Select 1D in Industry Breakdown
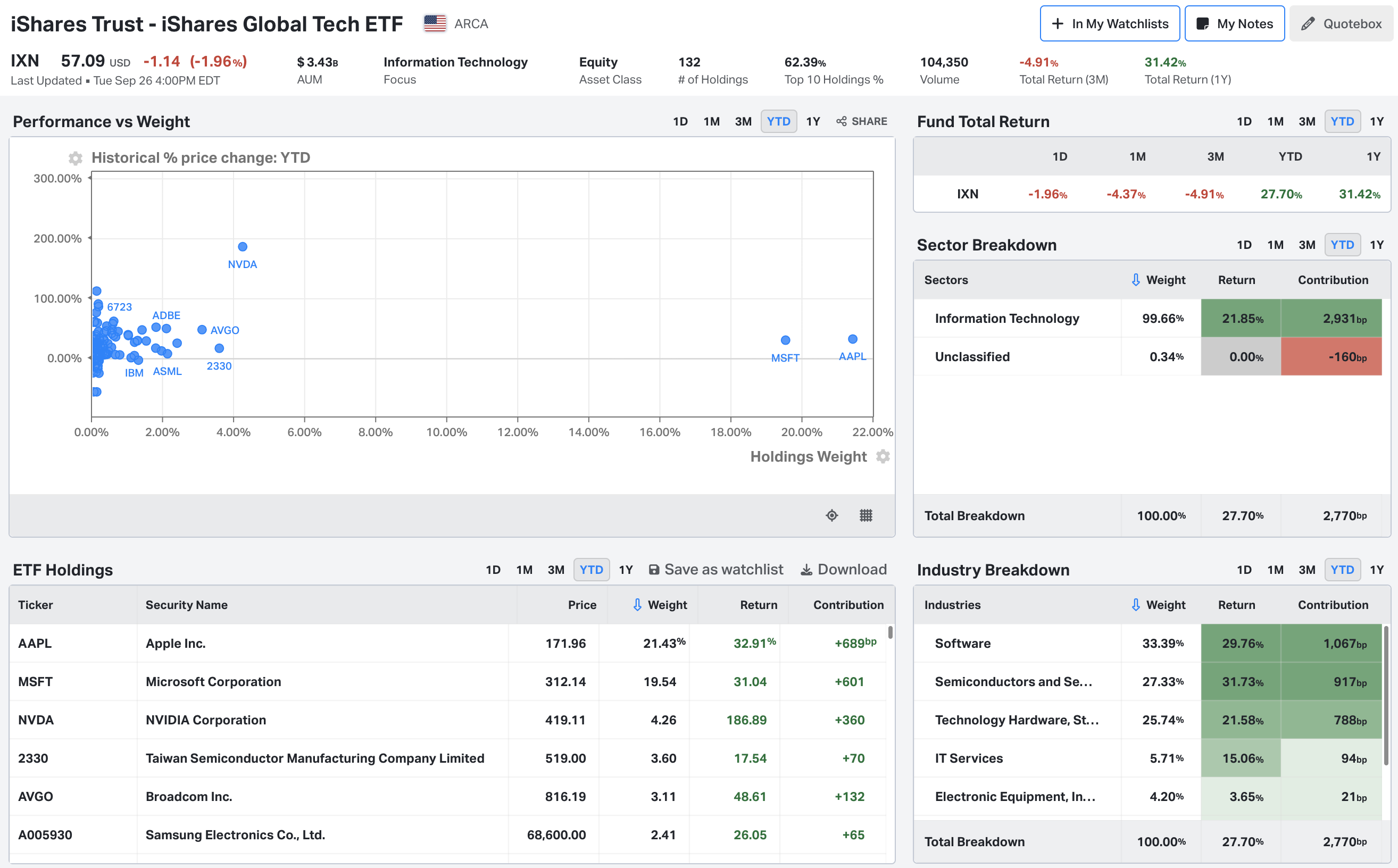1398x868 pixels. (x=1244, y=570)
